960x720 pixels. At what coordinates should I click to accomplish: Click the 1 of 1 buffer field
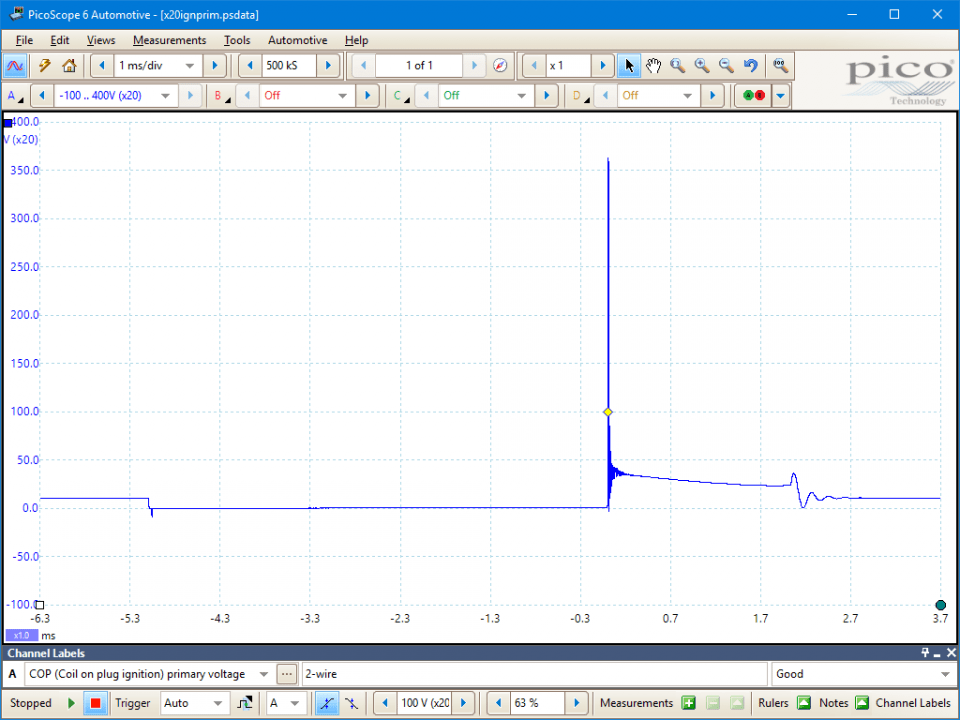[x=419, y=66]
